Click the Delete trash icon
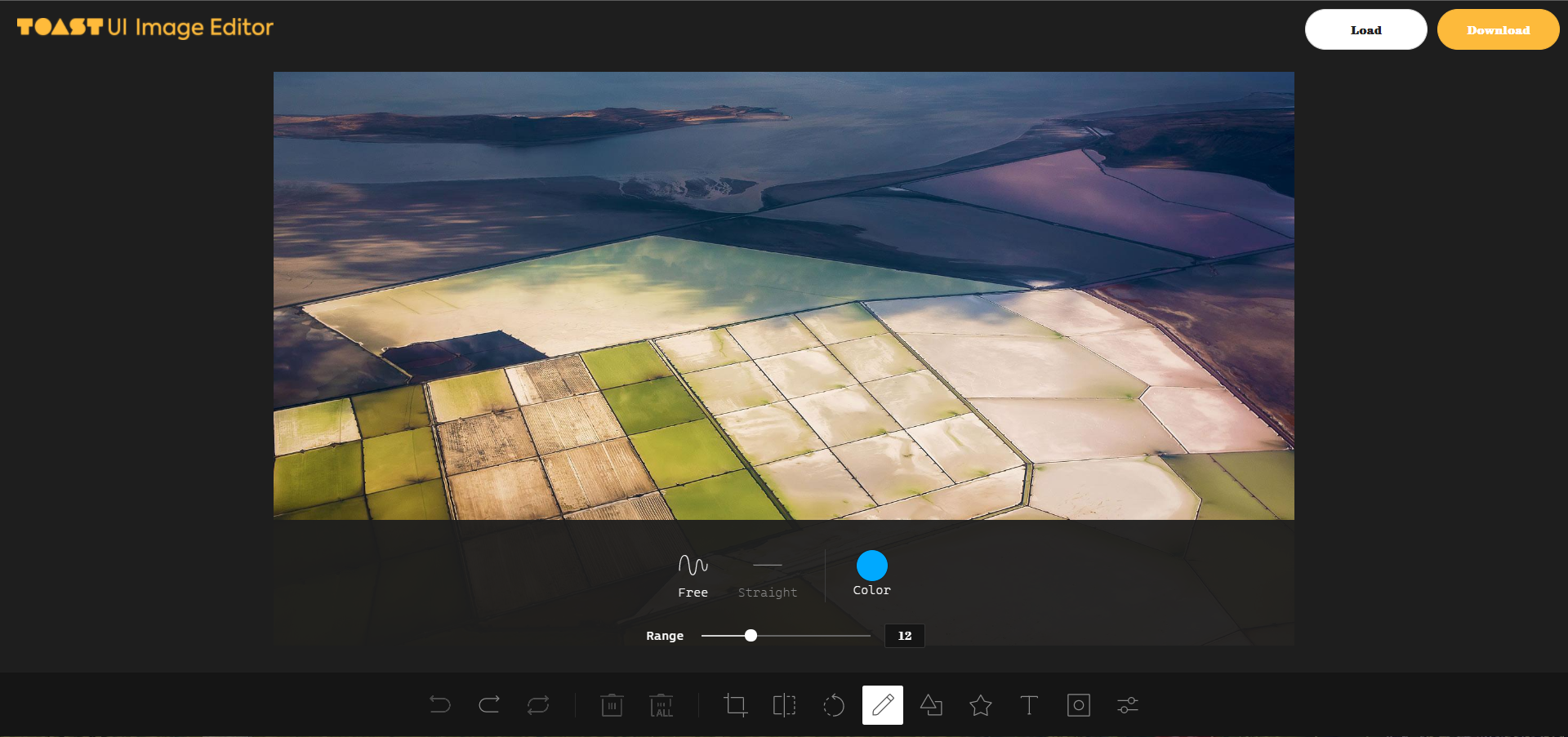Screen dimensions: 1568x737 coord(612,705)
